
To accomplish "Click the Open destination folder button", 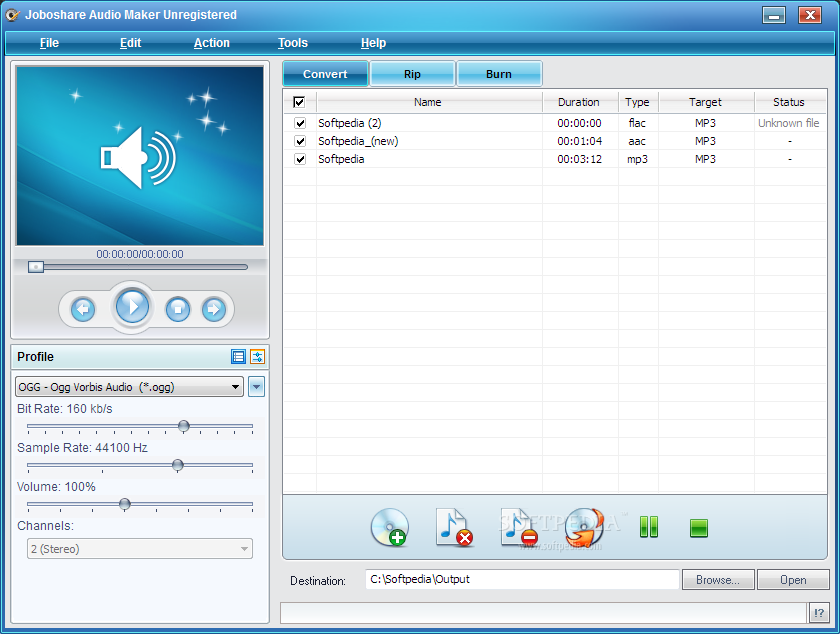I will [x=793, y=580].
